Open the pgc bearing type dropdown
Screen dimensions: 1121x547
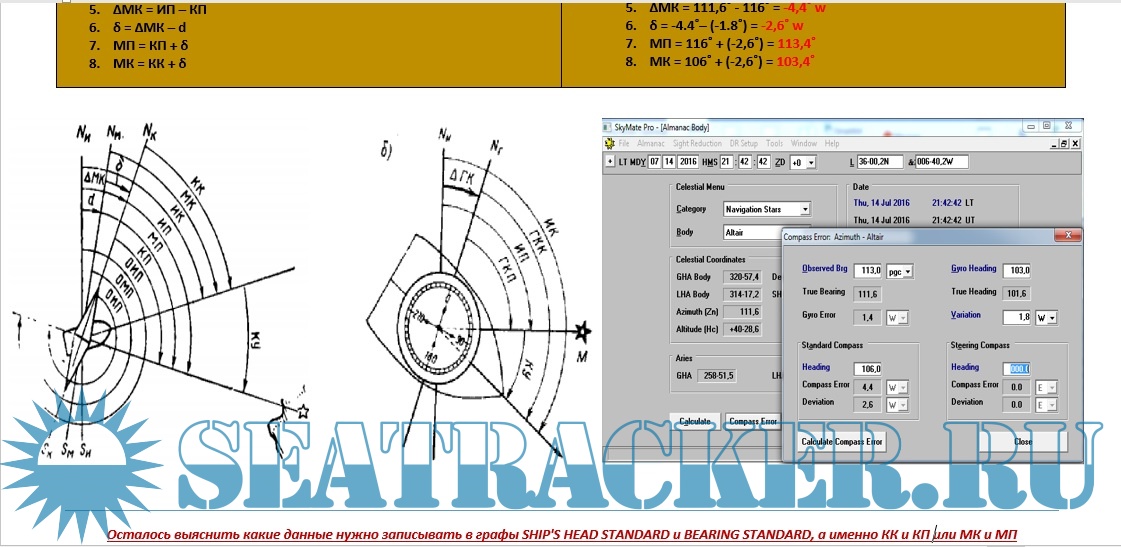[907, 271]
